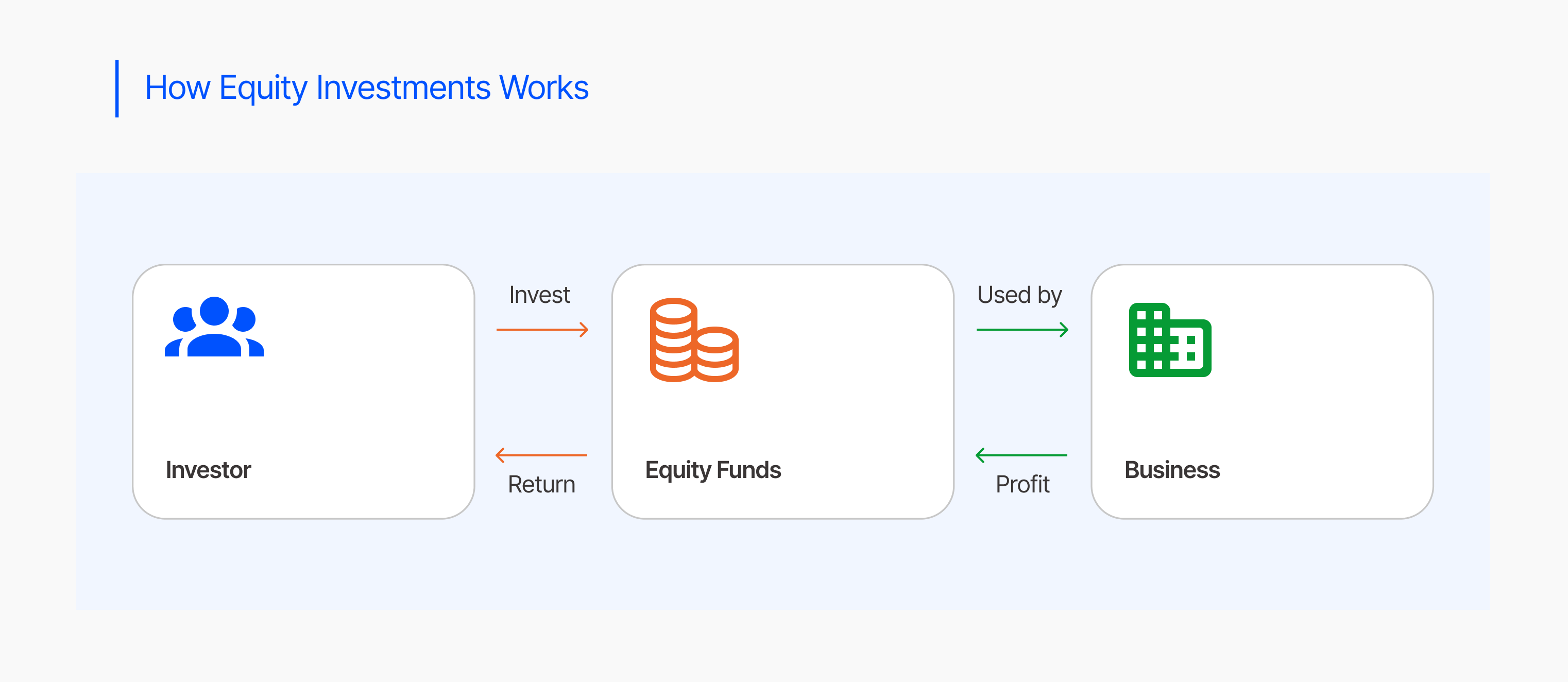Screen dimensions: 1568x682
Task: Click the blue vertical bar beside title
Action: point(117,88)
